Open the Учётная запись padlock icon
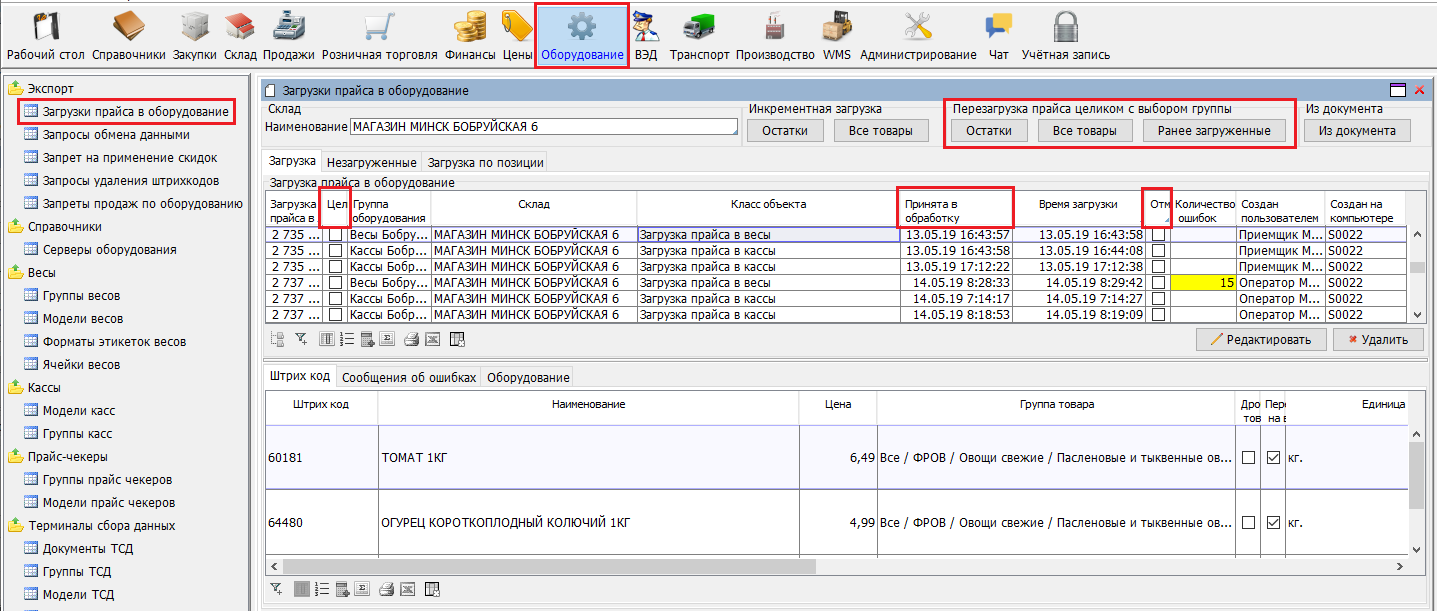Viewport: 1437px width, 611px height. click(x=1065, y=34)
